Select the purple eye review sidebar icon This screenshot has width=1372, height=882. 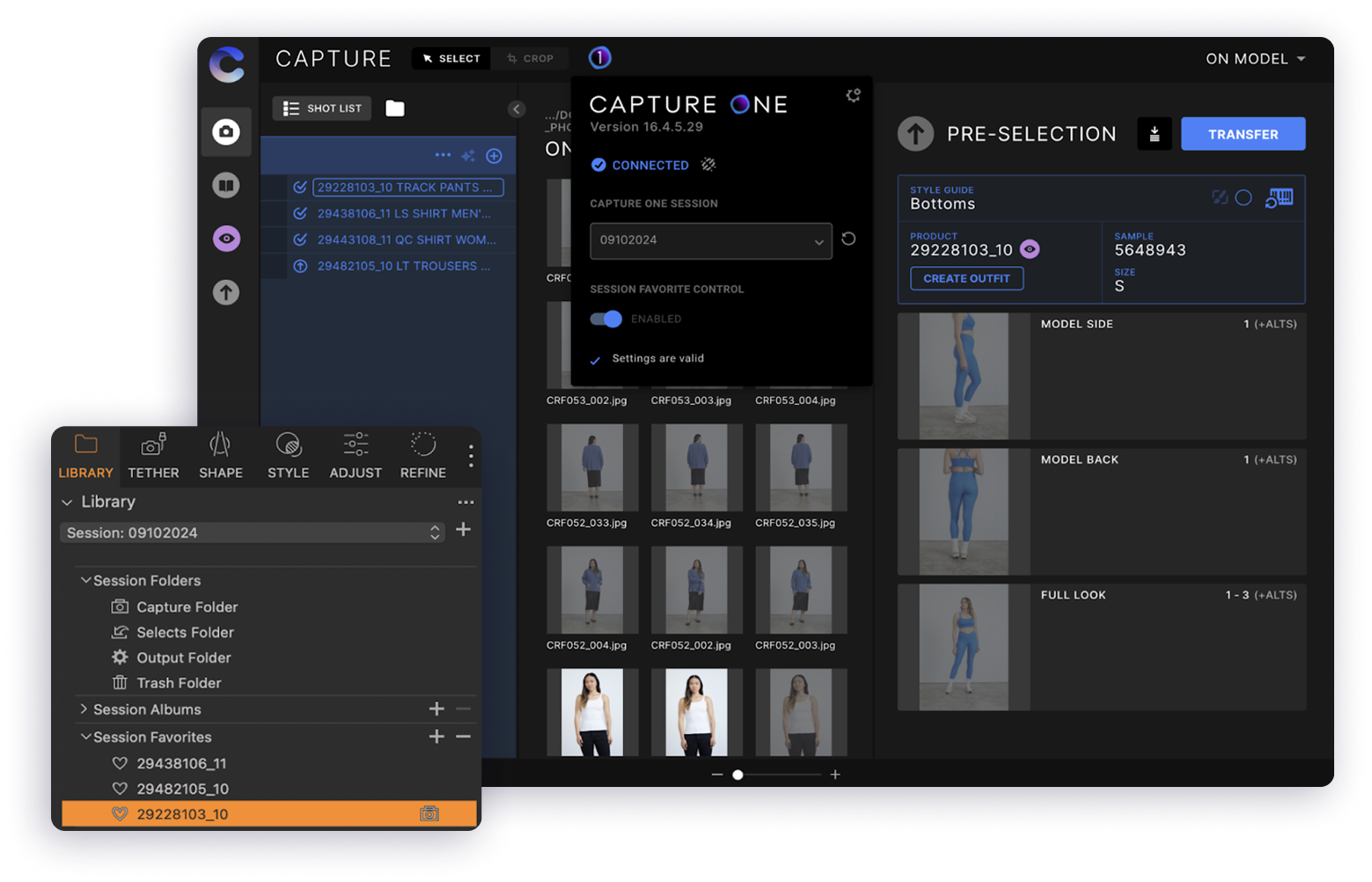226,239
